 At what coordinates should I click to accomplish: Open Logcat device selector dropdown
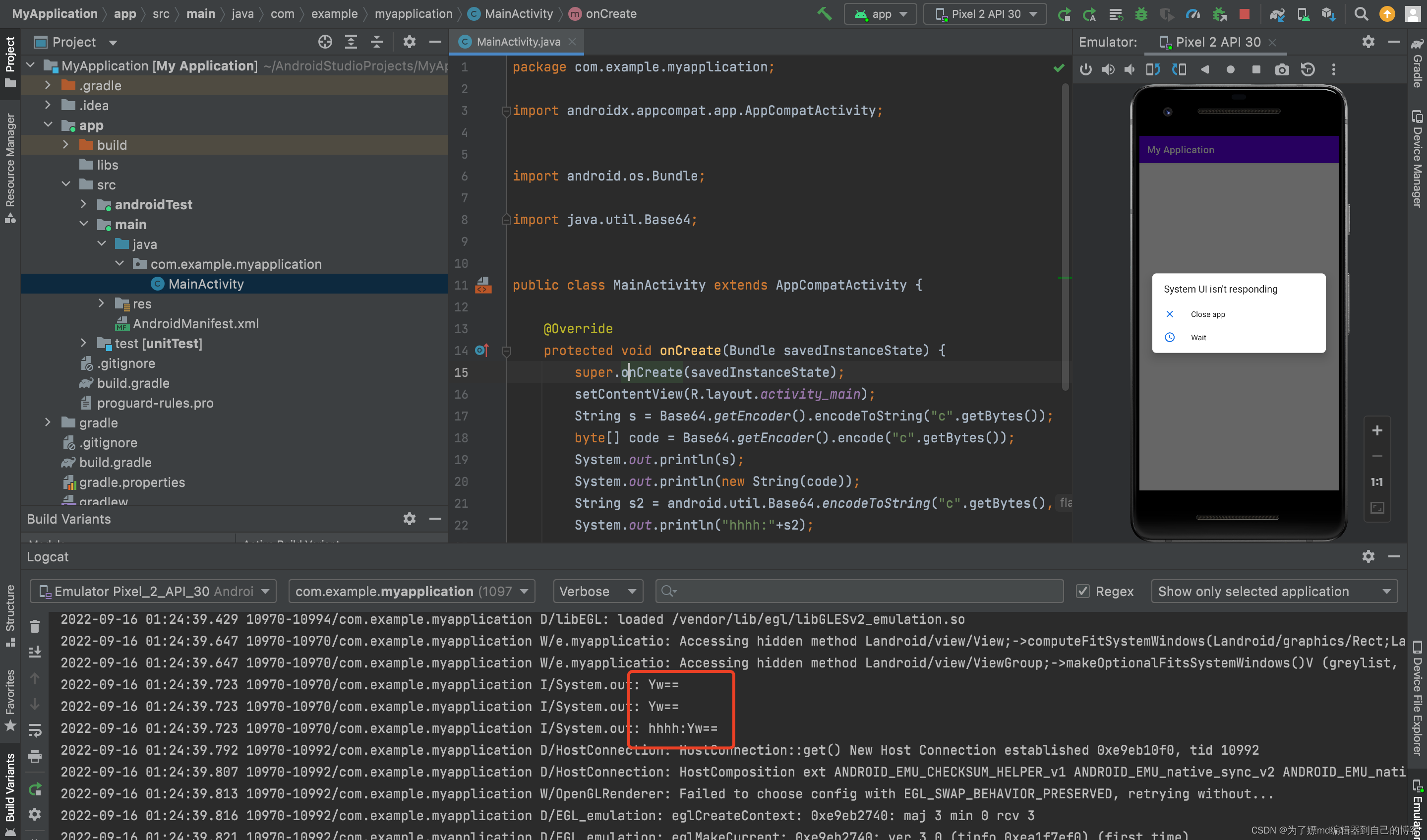pyautogui.click(x=153, y=591)
